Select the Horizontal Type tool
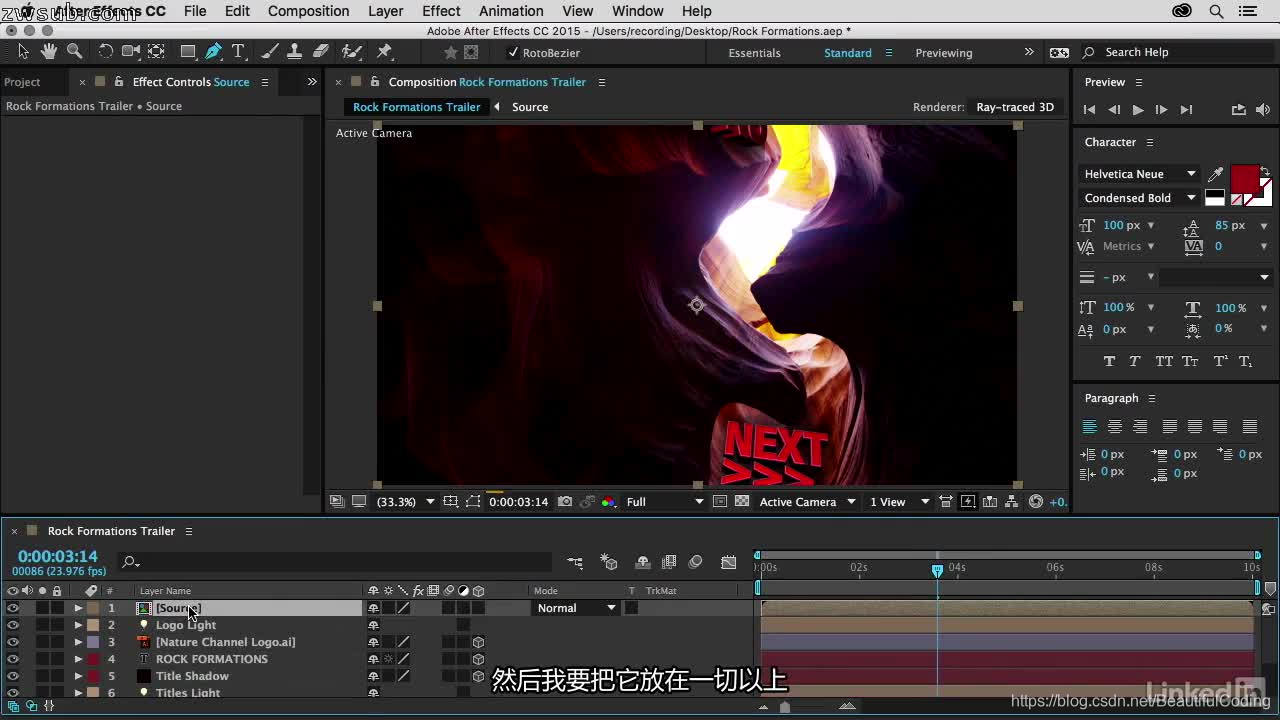The width and height of the screenshot is (1280, 720). coord(238,51)
